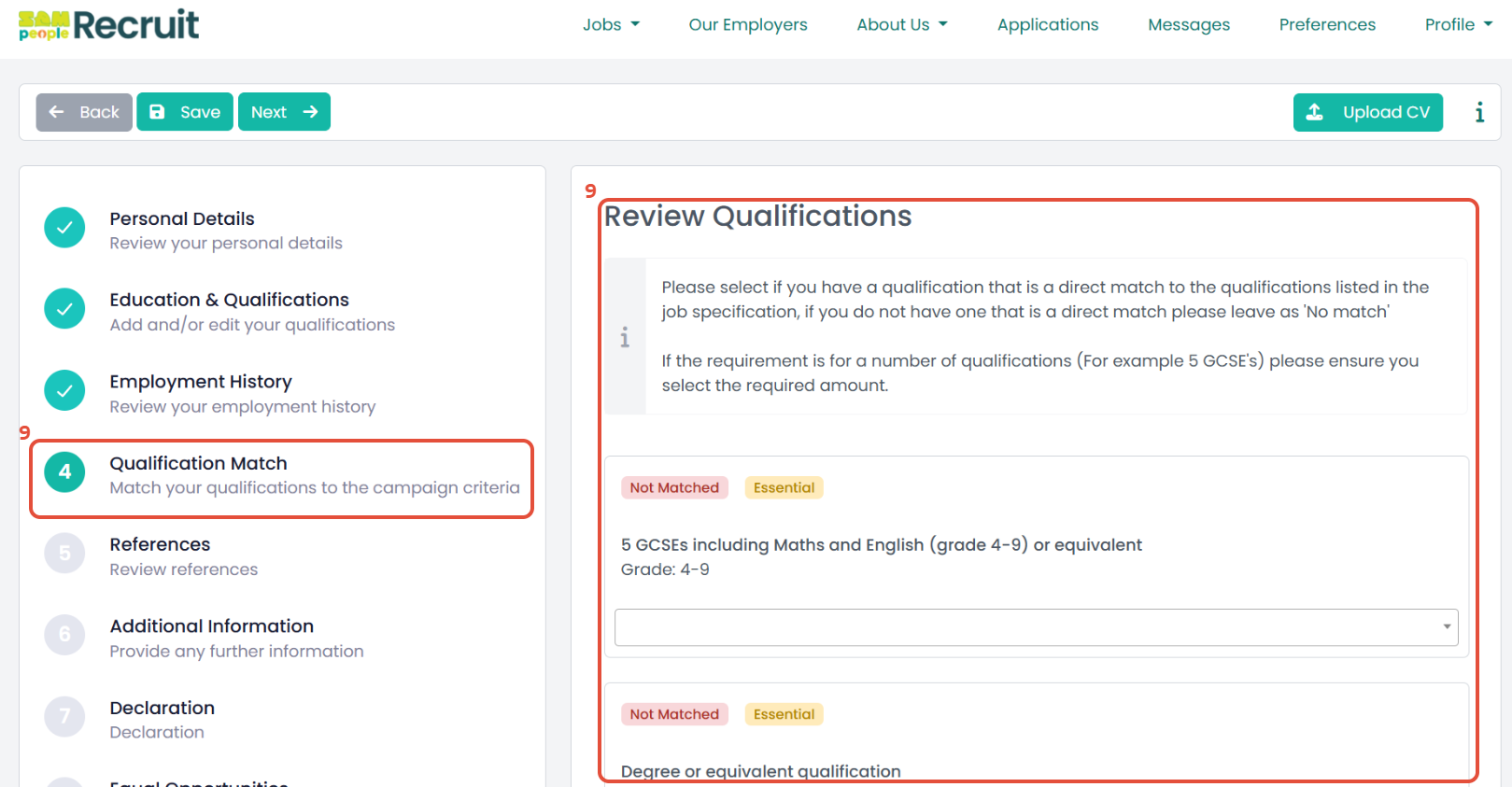Screen dimensions: 1512x787
Task: Expand the About Us menu
Action: pyautogui.click(x=902, y=25)
